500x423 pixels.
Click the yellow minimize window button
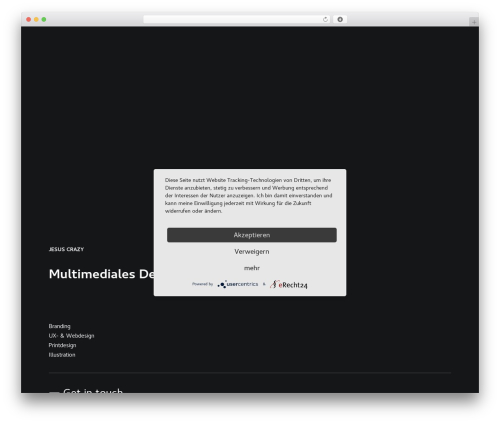click(36, 19)
